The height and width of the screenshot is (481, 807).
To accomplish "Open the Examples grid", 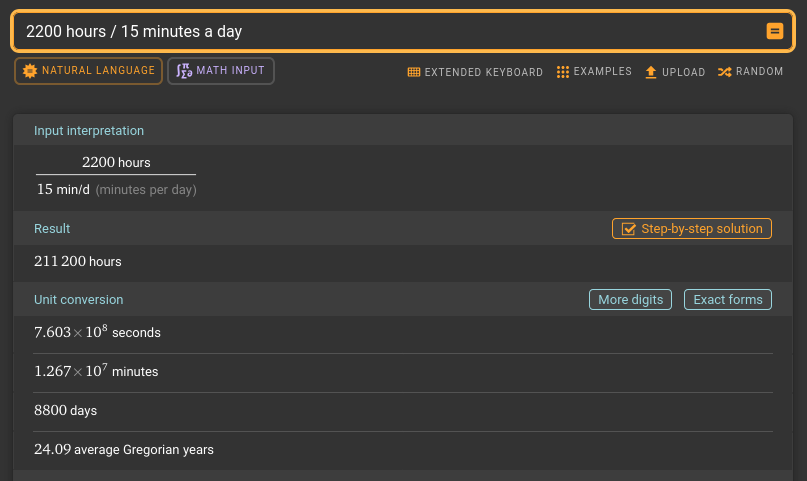I will point(594,72).
